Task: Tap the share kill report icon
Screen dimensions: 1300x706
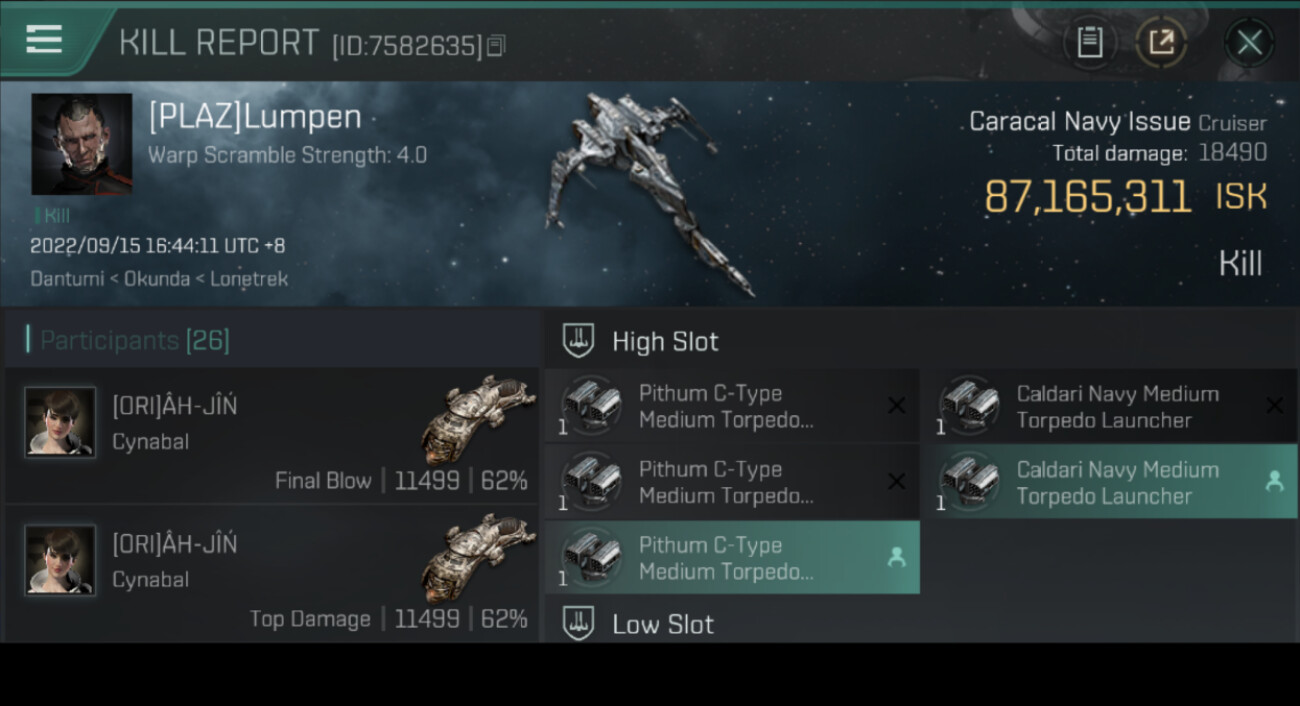Action: click(x=1161, y=42)
